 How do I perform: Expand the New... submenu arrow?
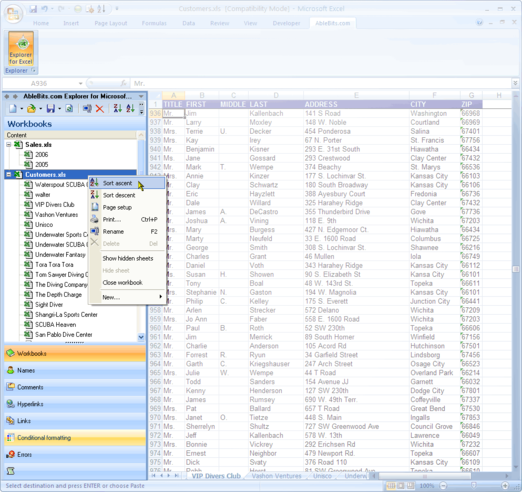pos(161,297)
